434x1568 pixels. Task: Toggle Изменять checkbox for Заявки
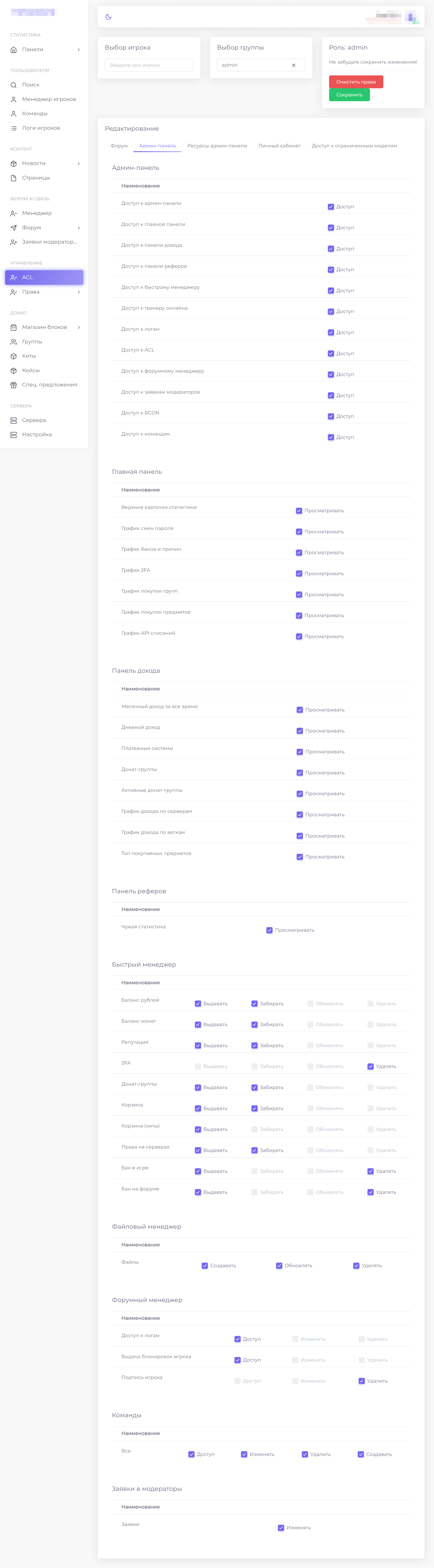[281, 1528]
